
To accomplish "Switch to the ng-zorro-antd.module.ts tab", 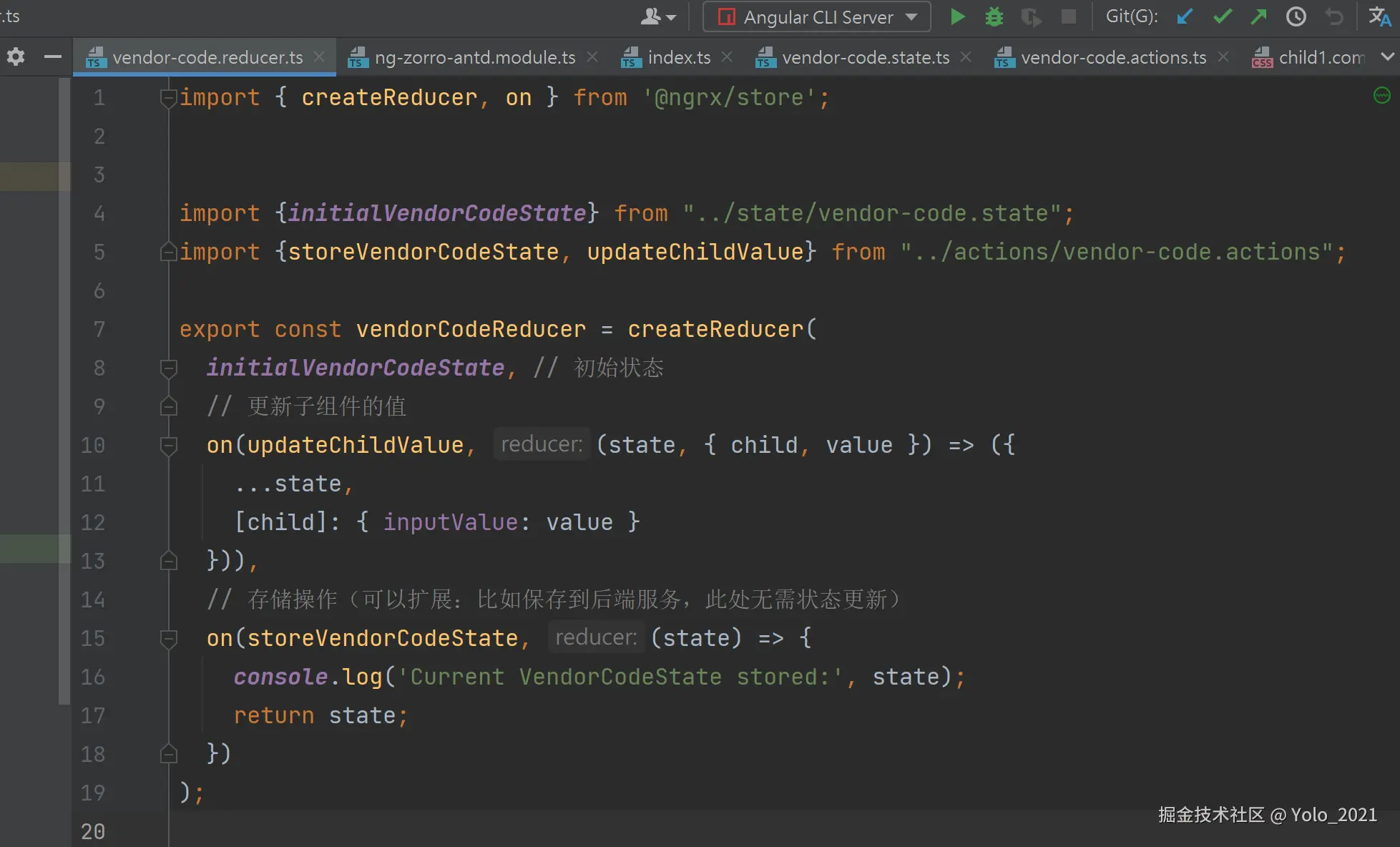I will tap(474, 57).
